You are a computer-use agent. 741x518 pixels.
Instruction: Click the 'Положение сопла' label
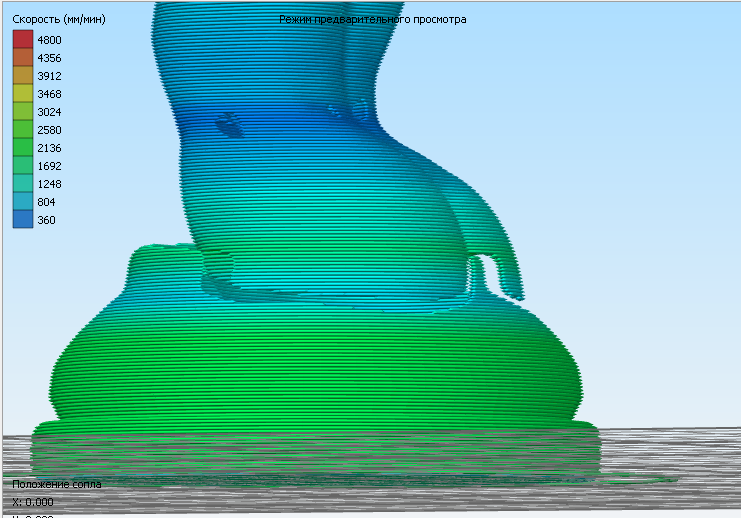[x=57, y=484]
